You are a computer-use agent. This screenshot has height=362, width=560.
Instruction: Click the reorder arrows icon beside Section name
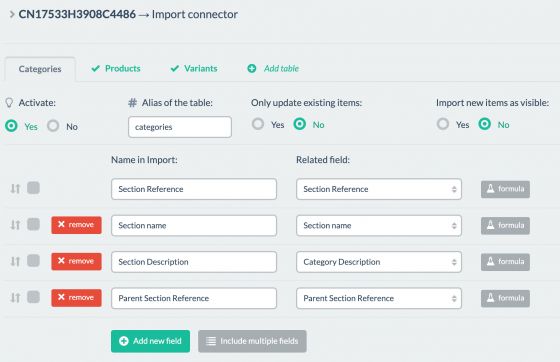click(x=15, y=225)
